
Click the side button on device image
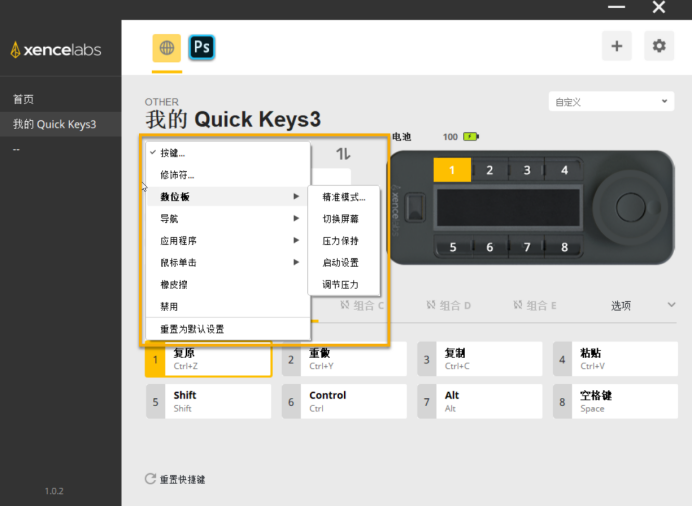[x=415, y=207]
